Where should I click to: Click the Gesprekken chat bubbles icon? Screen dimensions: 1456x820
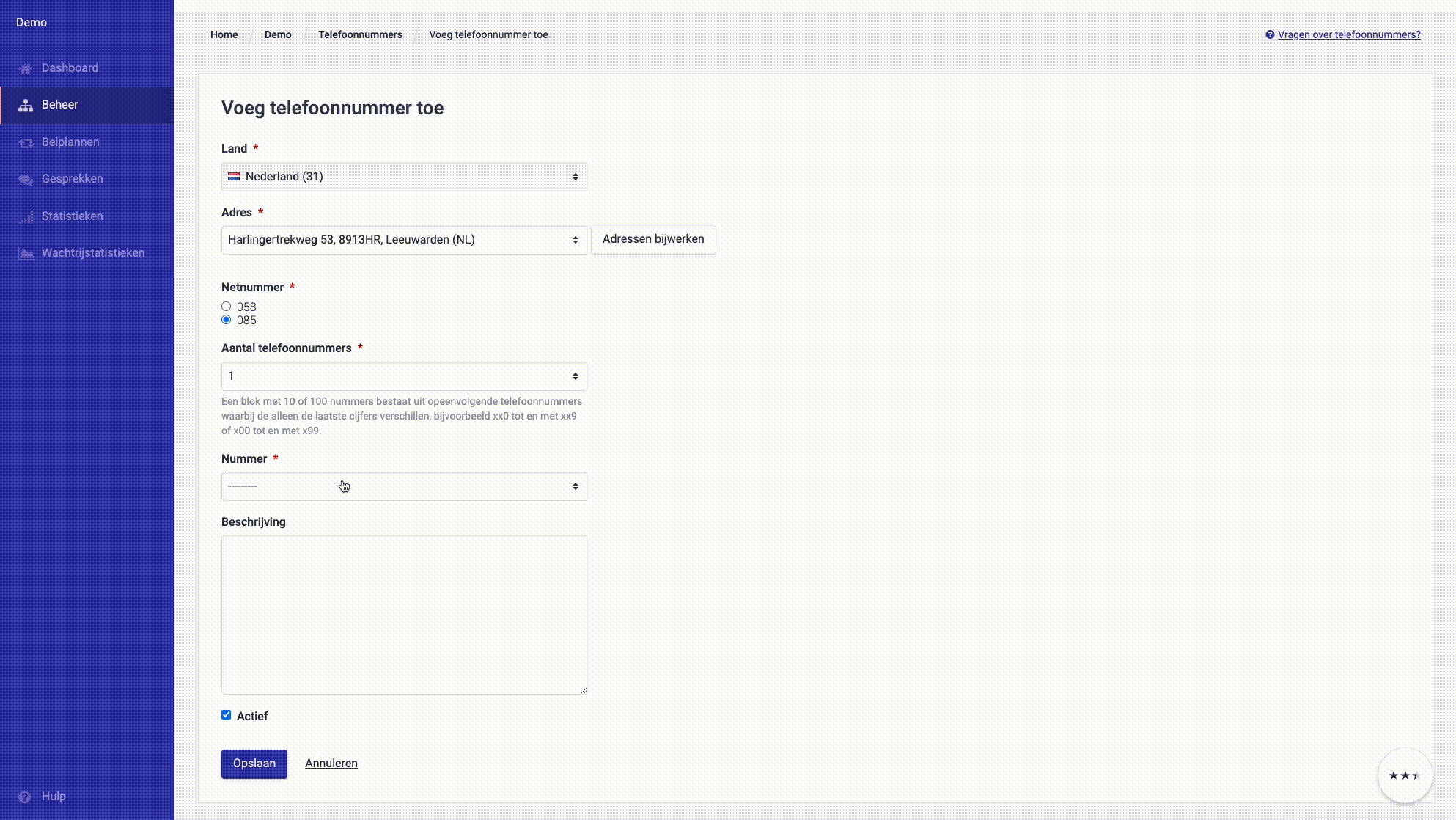(x=26, y=179)
